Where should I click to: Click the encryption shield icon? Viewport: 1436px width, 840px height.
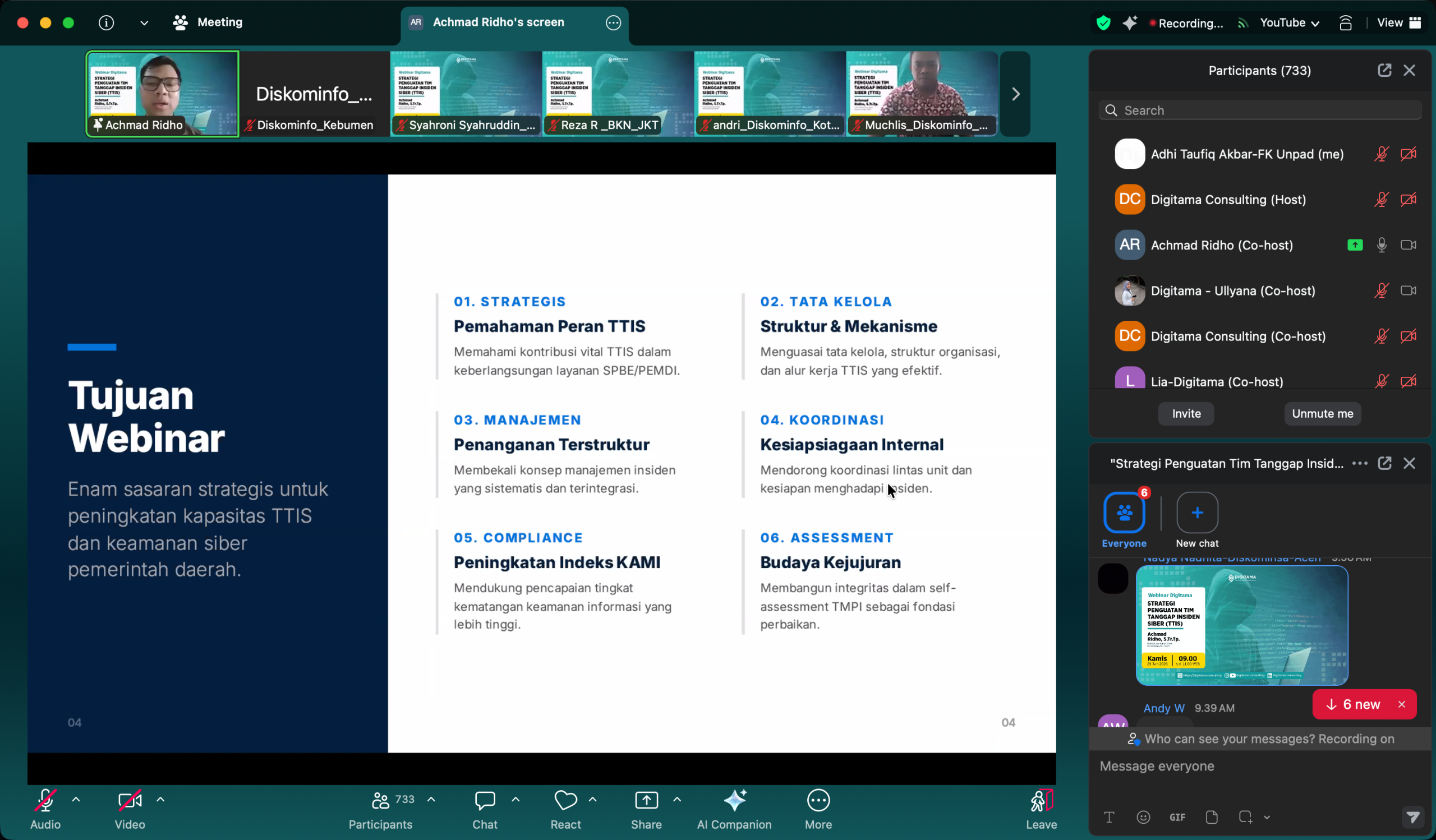pos(1103,23)
